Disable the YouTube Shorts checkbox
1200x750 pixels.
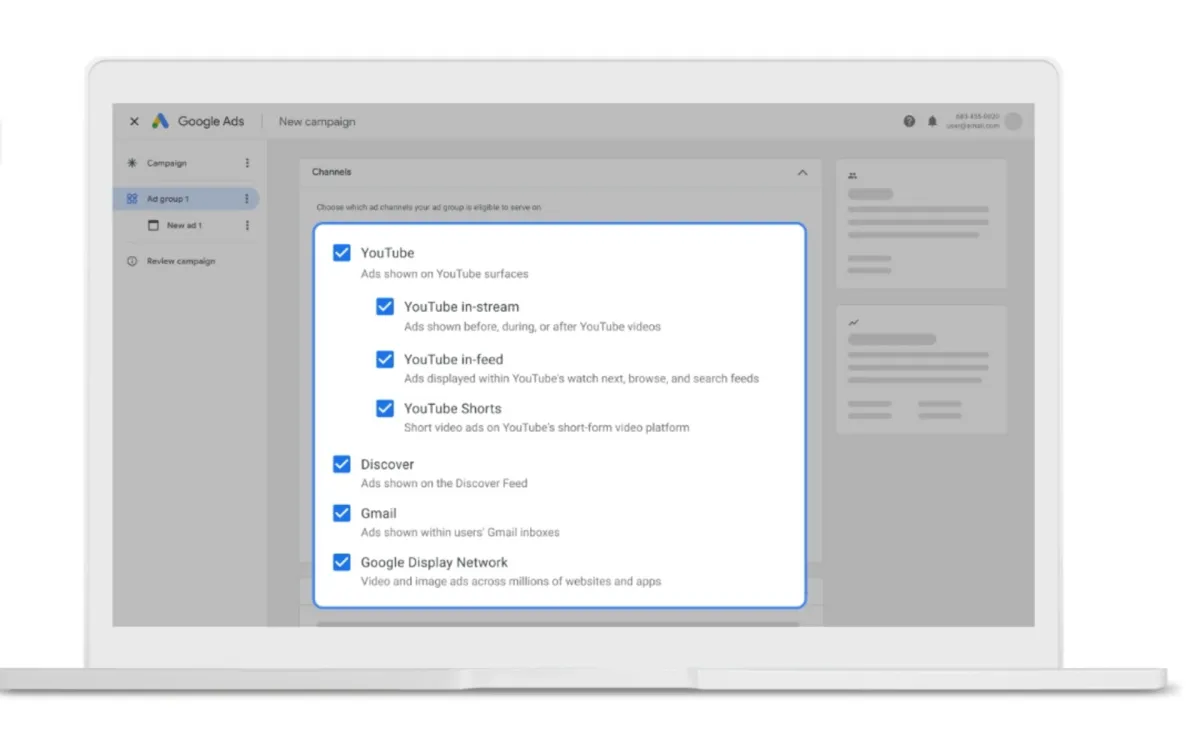[x=385, y=408]
